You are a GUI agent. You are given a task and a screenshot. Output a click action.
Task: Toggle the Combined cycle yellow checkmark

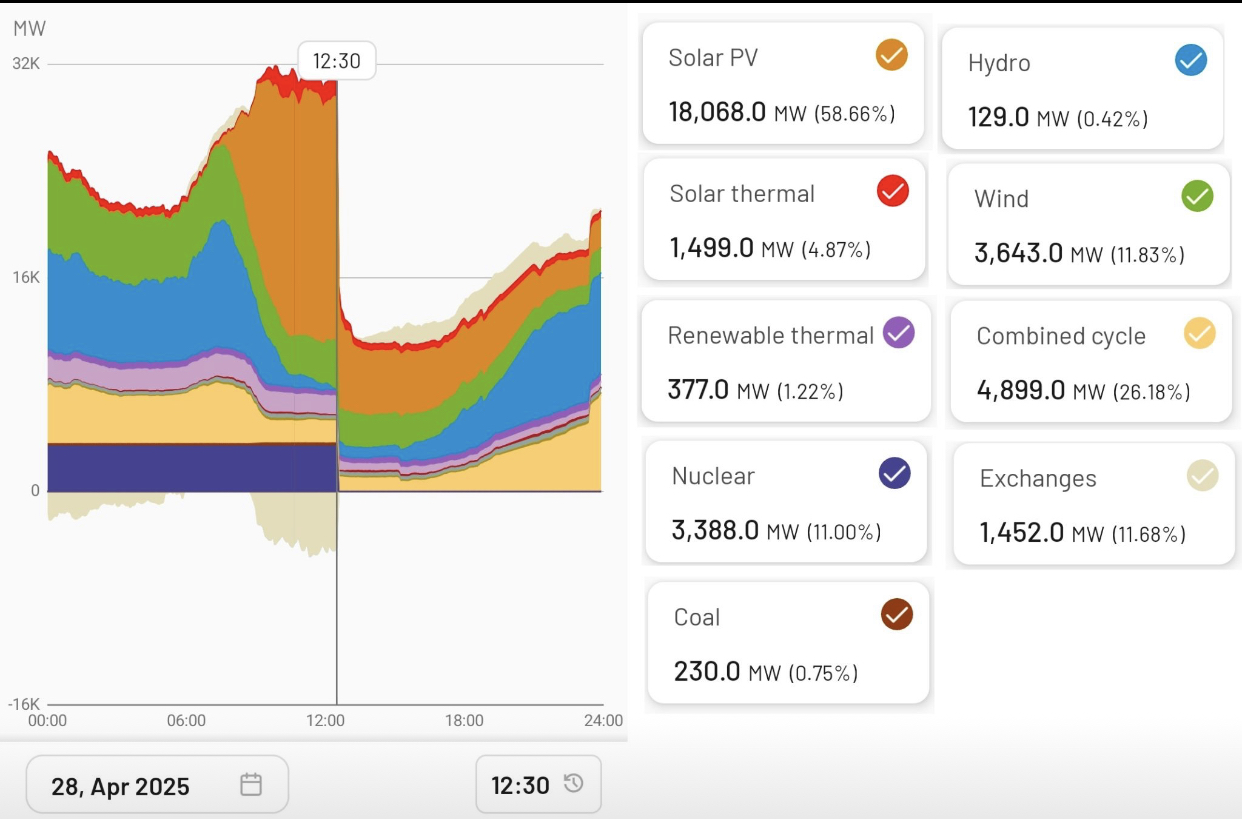tap(1199, 334)
